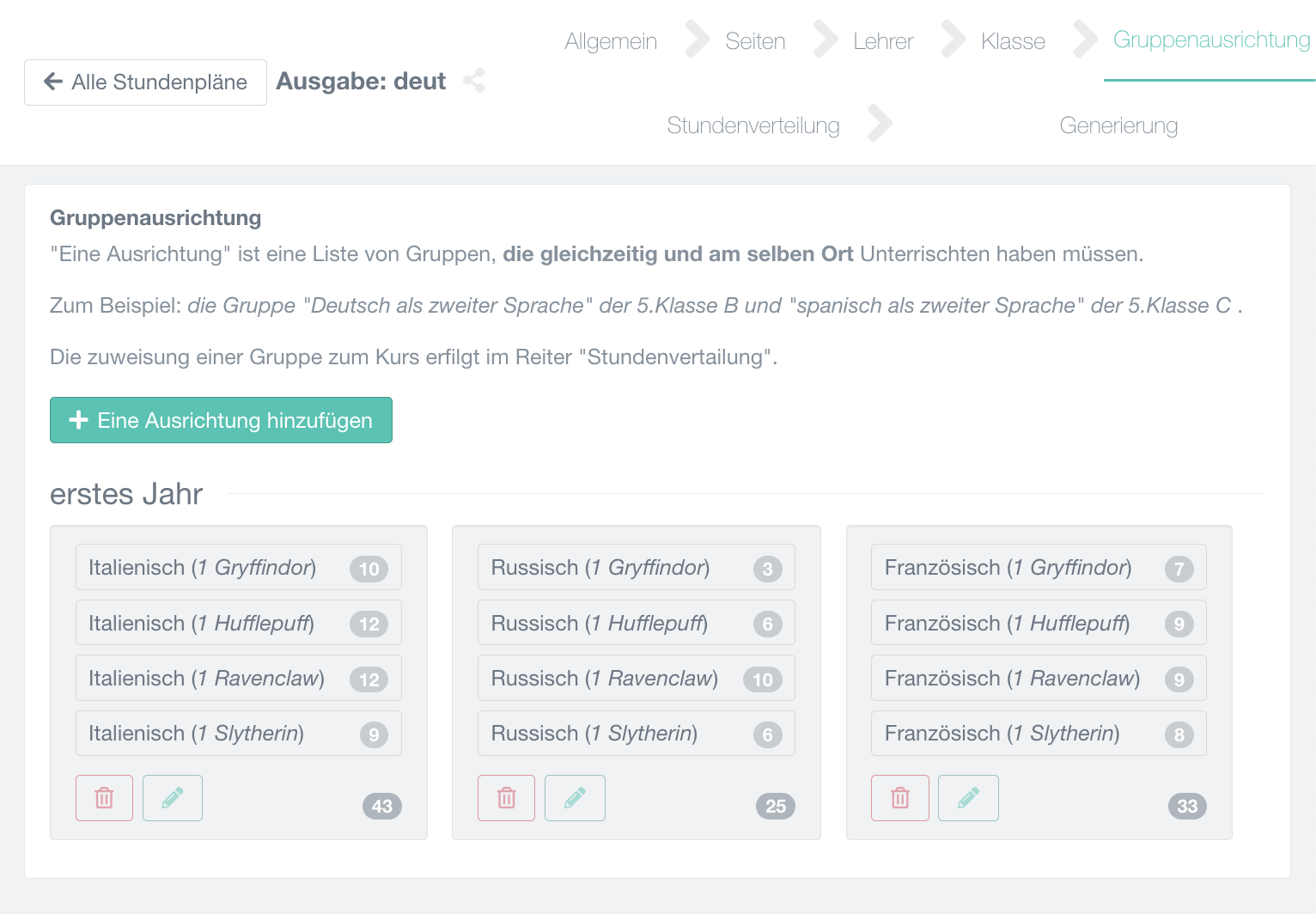Screen dimensions: 1316x914
Task: Open the Klasse tab
Action: tap(1013, 41)
